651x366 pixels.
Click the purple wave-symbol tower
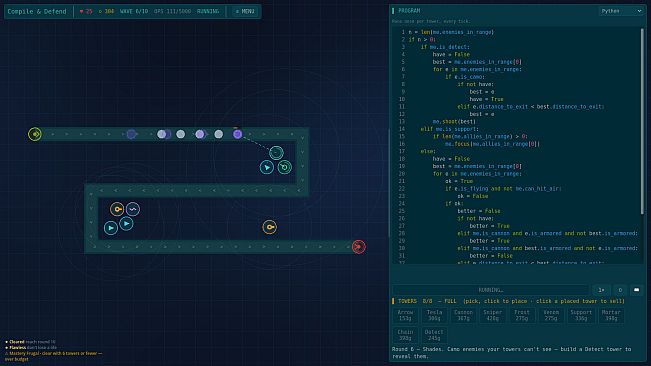point(133,209)
